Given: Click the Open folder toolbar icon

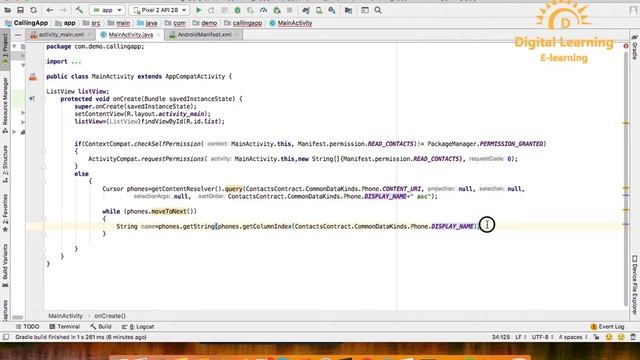Looking at the screenshot, I should tap(7, 10).
